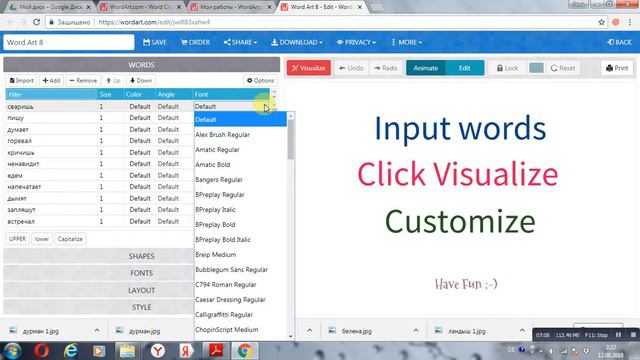Screen dimensions: 640x360
Task: Move selected word Up
Action: click(x=113, y=80)
